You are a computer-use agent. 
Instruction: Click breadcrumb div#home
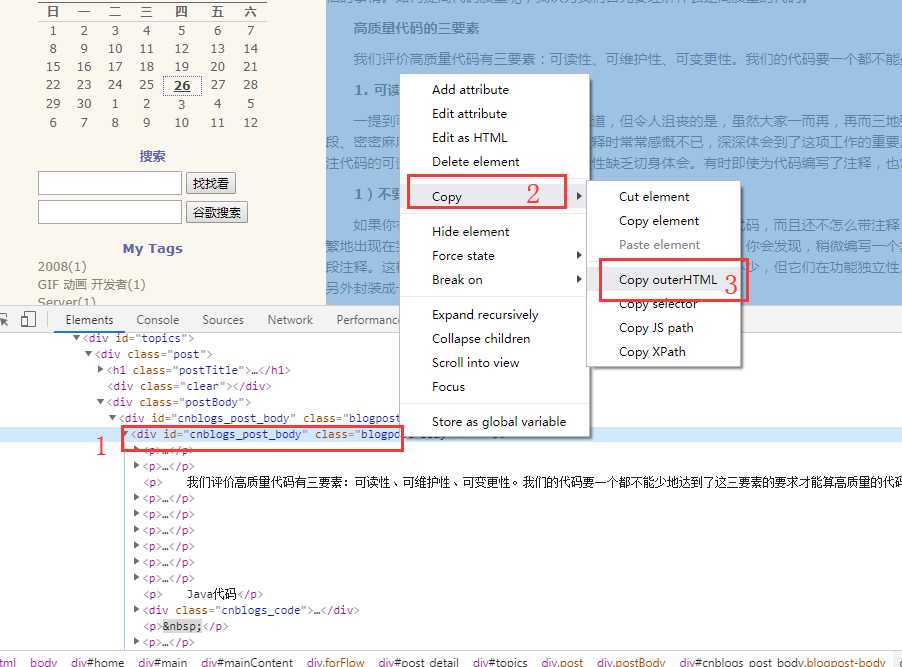point(97,662)
